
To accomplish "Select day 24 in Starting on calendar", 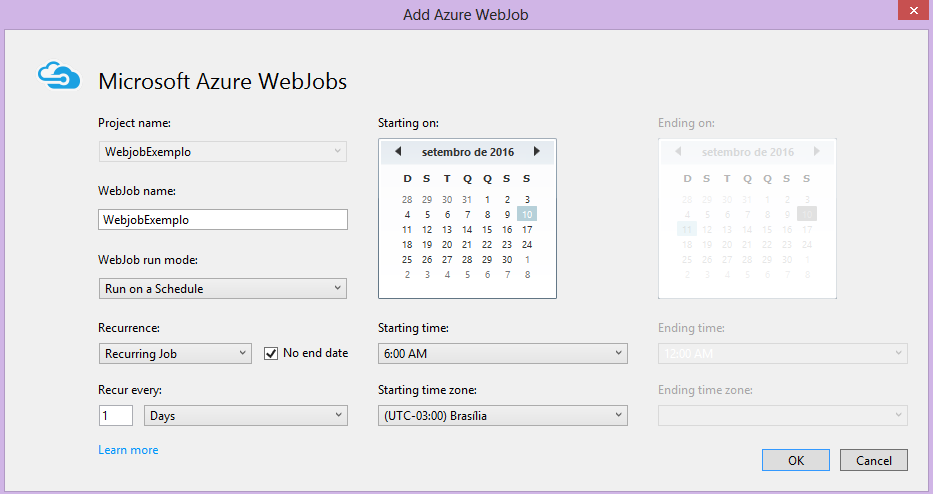I will [527, 245].
